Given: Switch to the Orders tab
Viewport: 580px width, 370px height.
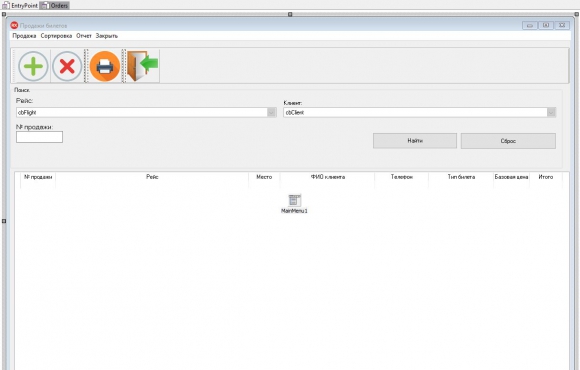Looking at the screenshot, I should 55,6.
